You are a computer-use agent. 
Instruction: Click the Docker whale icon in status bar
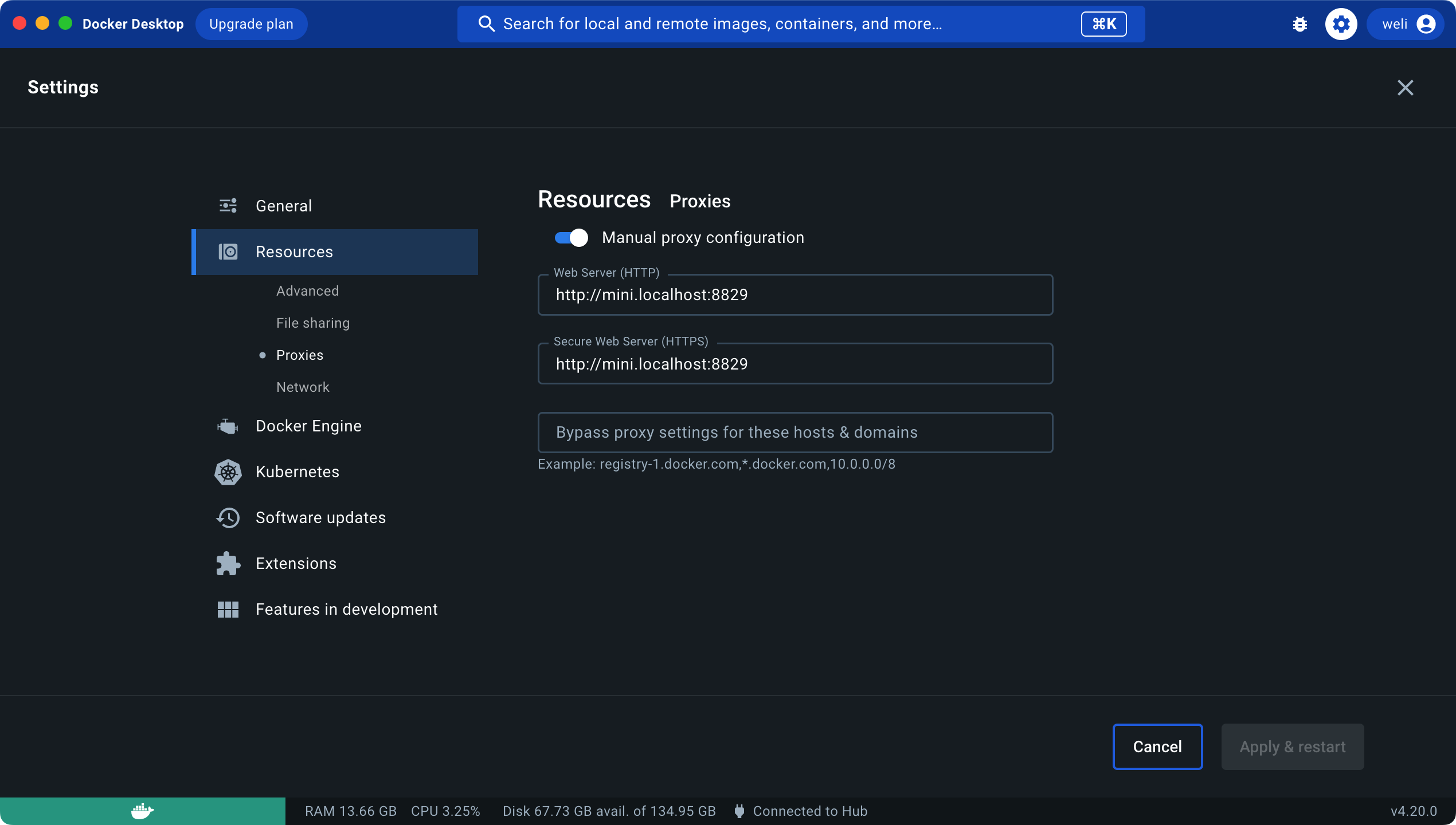pos(142,811)
